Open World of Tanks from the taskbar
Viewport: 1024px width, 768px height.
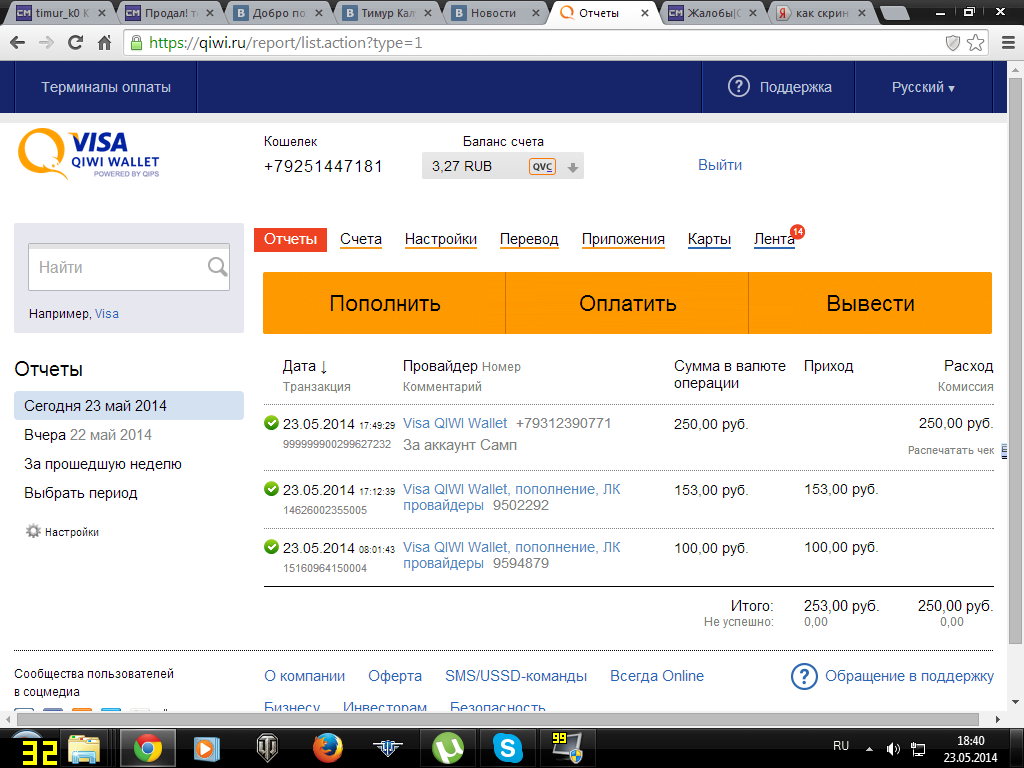(x=268, y=748)
